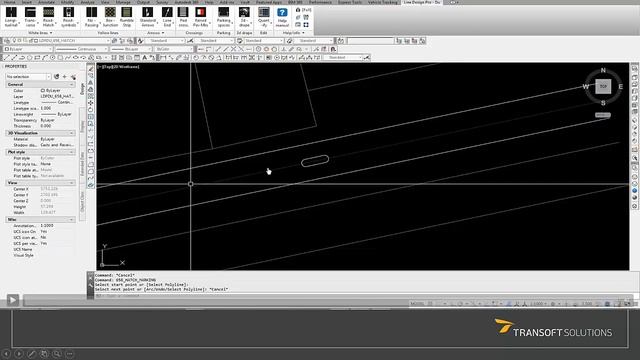640x360 pixels.
Task: Click the E direction on ViewCube compass
Action: coord(620,87)
